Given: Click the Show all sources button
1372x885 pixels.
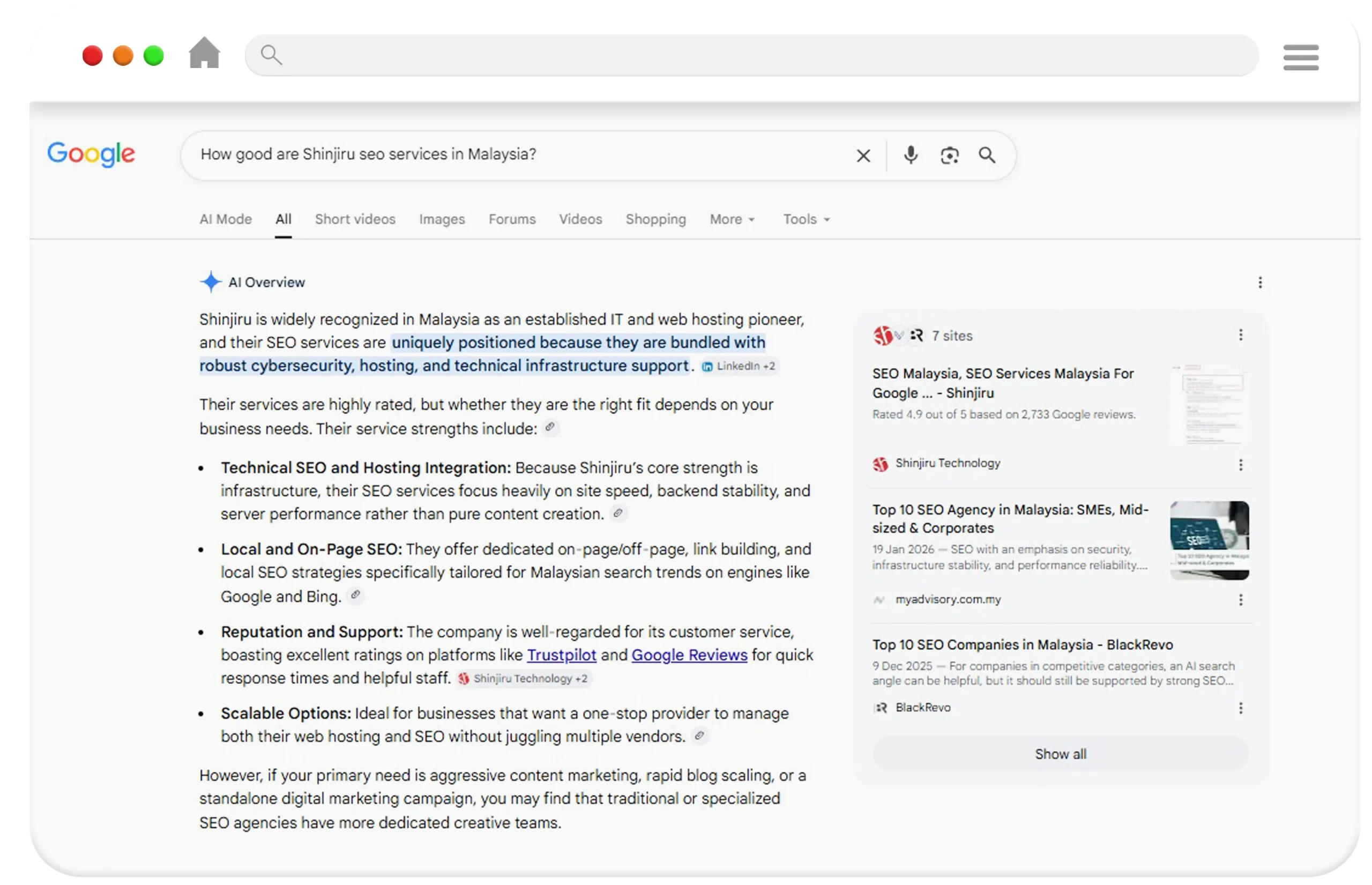Looking at the screenshot, I should point(1061,754).
